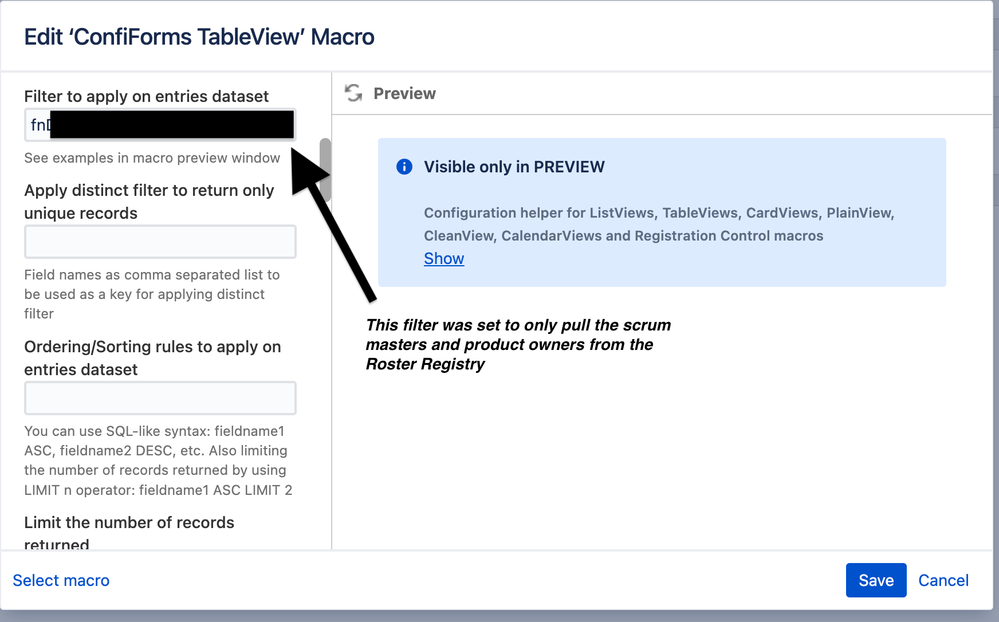The height and width of the screenshot is (622, 999).
Task: Click the blue info icon in preview banner
Action: pos(404,167)
